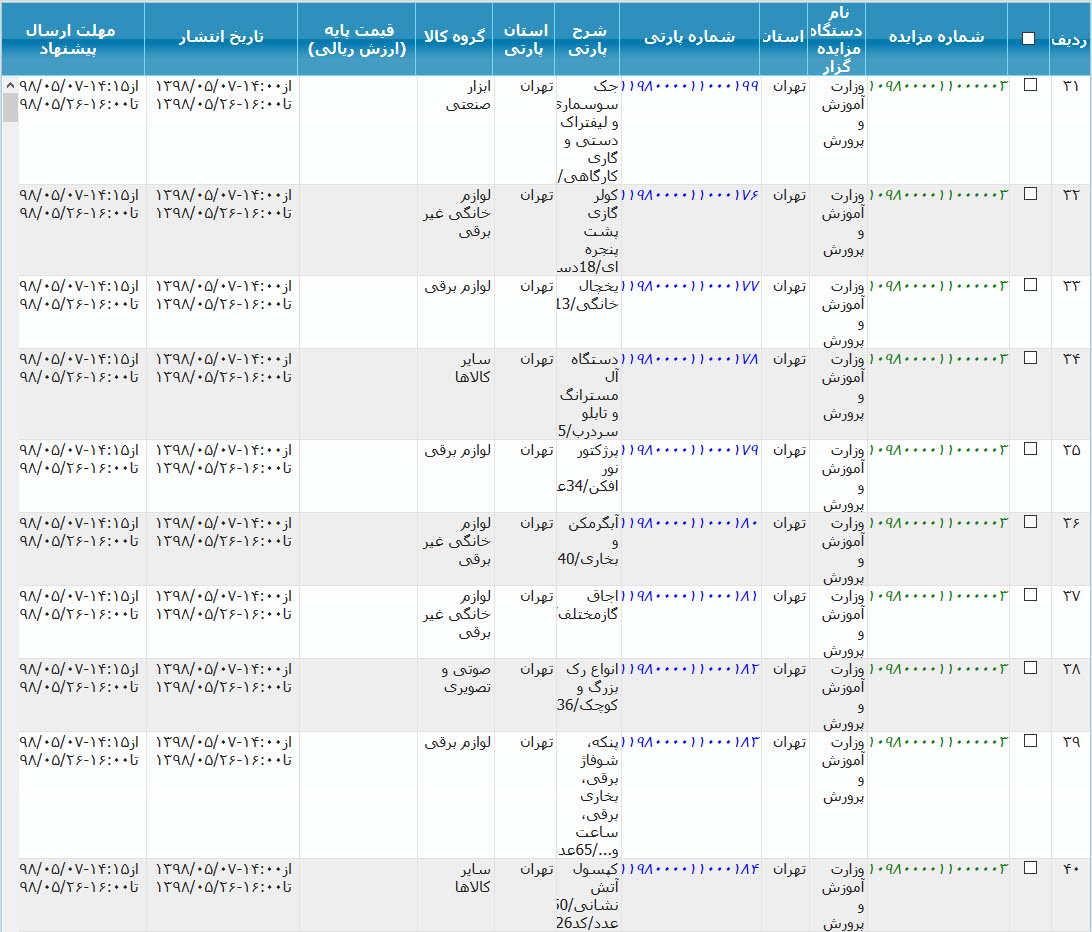Open the green auction number link in row ۳۳
1092x932 pixels.
click(939, 286)
